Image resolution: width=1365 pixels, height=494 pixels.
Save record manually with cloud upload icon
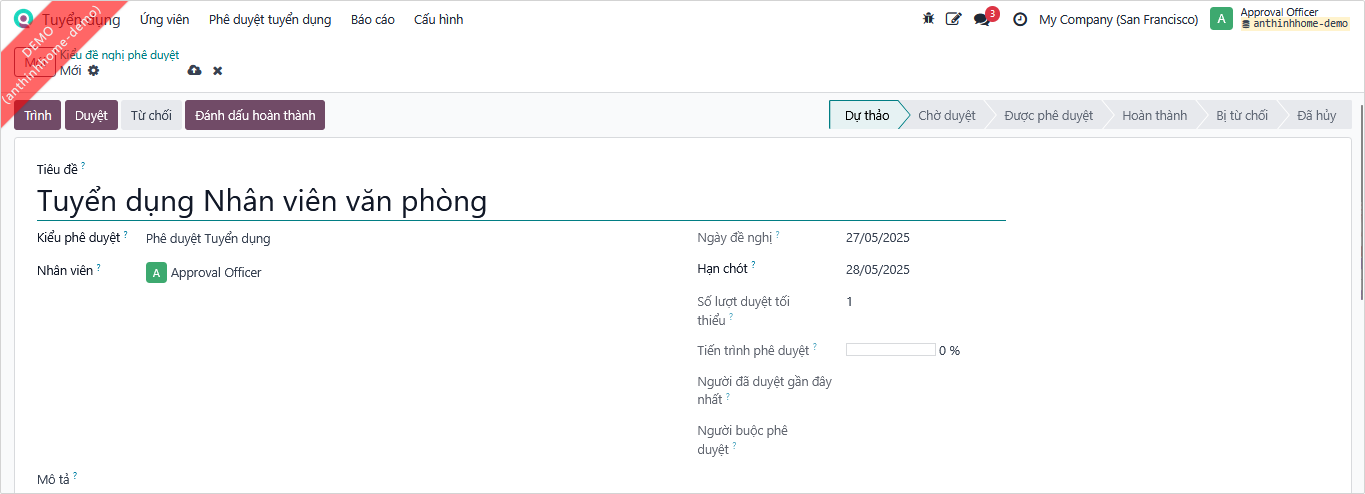click(194, 71)
